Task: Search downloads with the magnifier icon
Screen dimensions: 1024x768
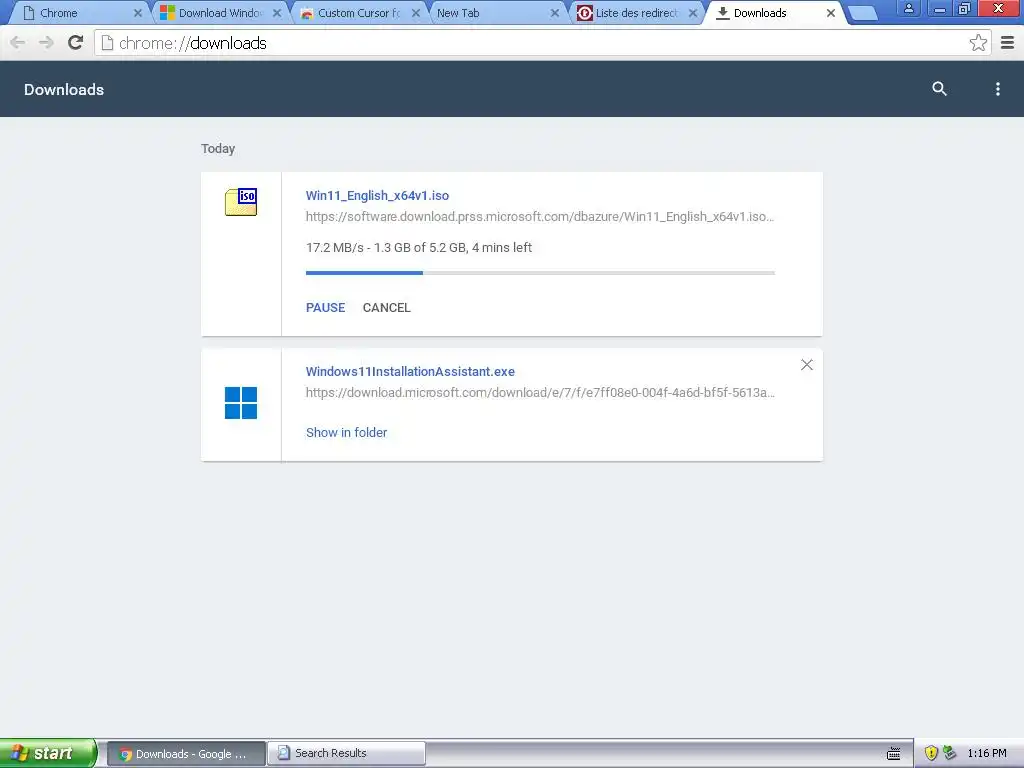Action: coord(939,89)
